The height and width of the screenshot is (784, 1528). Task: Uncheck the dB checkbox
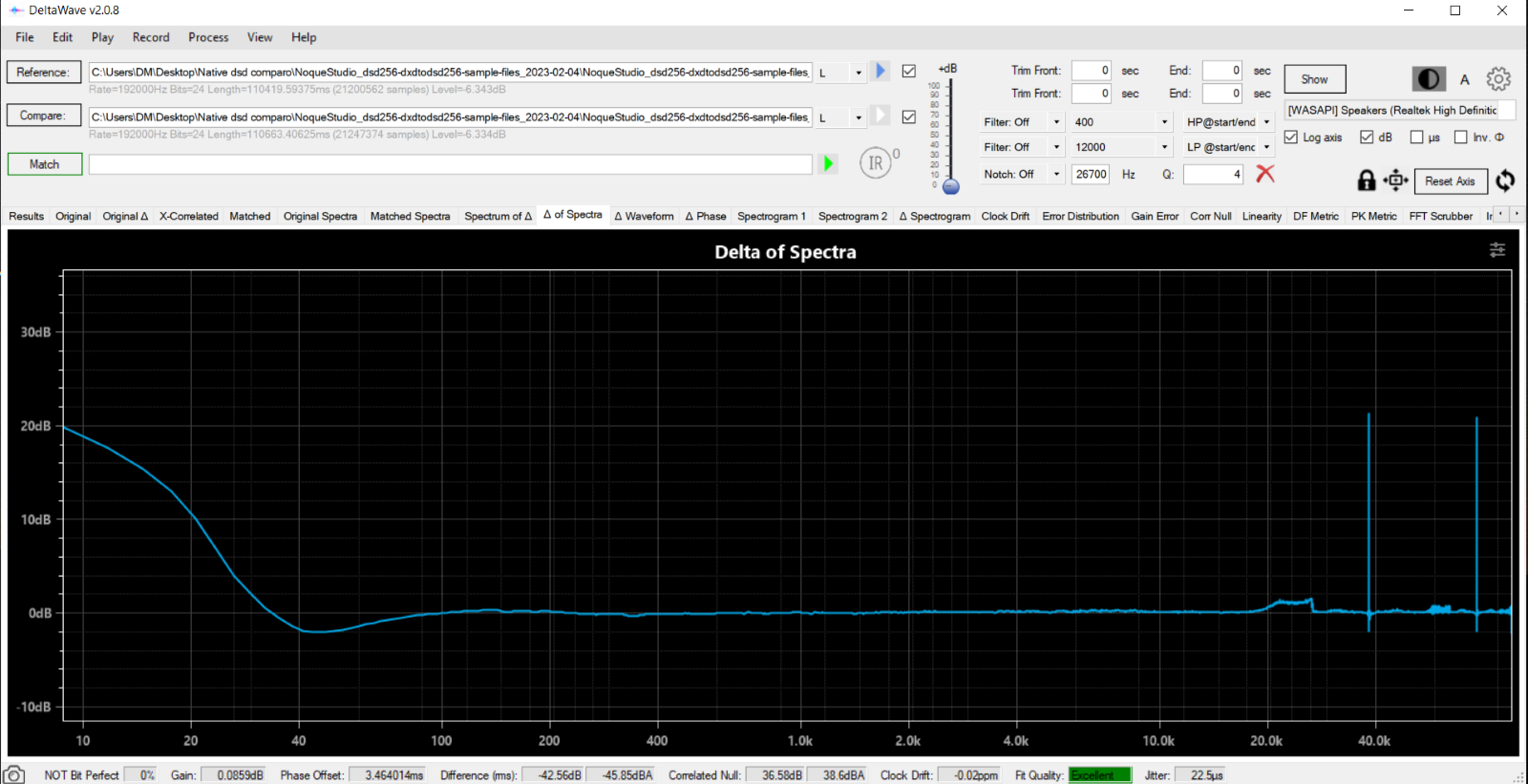pos(1367,138)
